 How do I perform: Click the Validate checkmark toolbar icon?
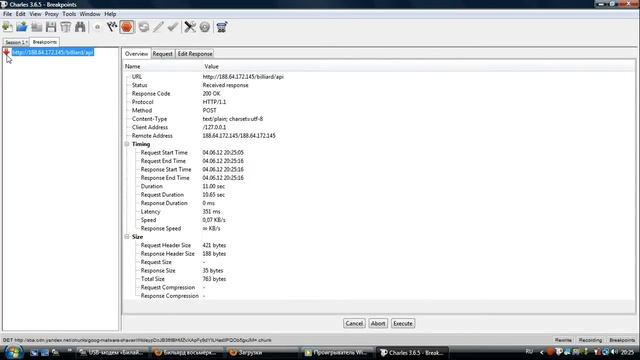[x=173, y=27]
